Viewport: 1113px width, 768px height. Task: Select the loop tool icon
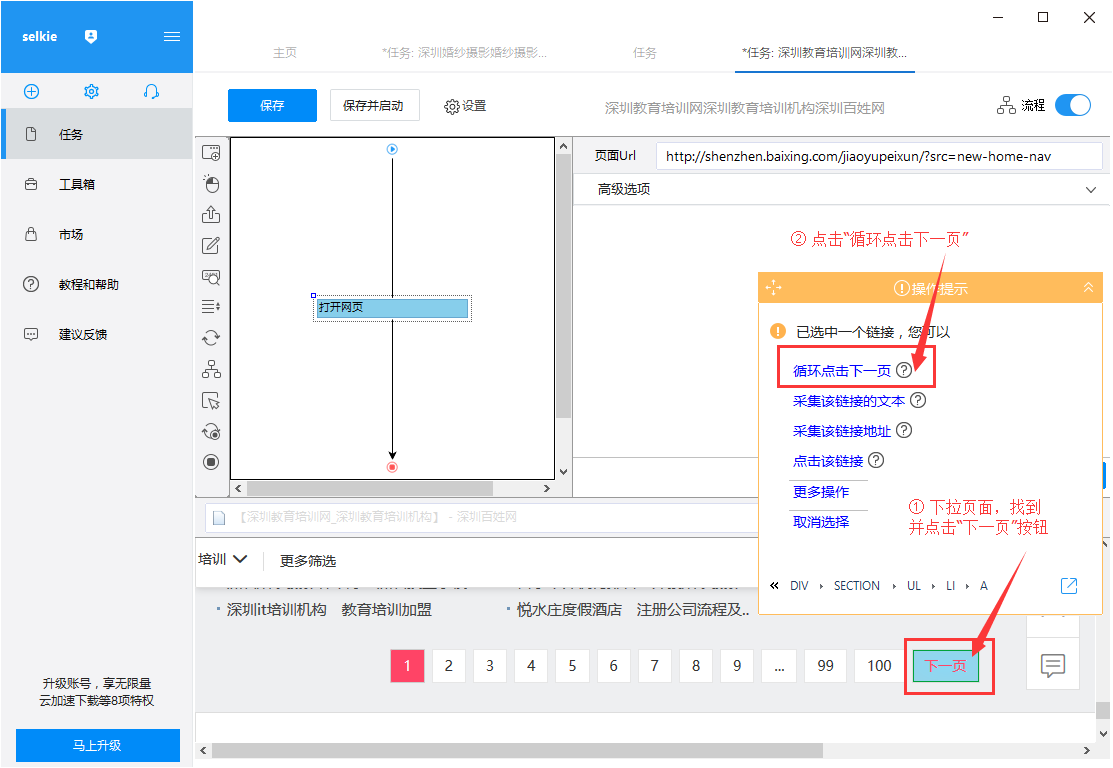(211, 338)
